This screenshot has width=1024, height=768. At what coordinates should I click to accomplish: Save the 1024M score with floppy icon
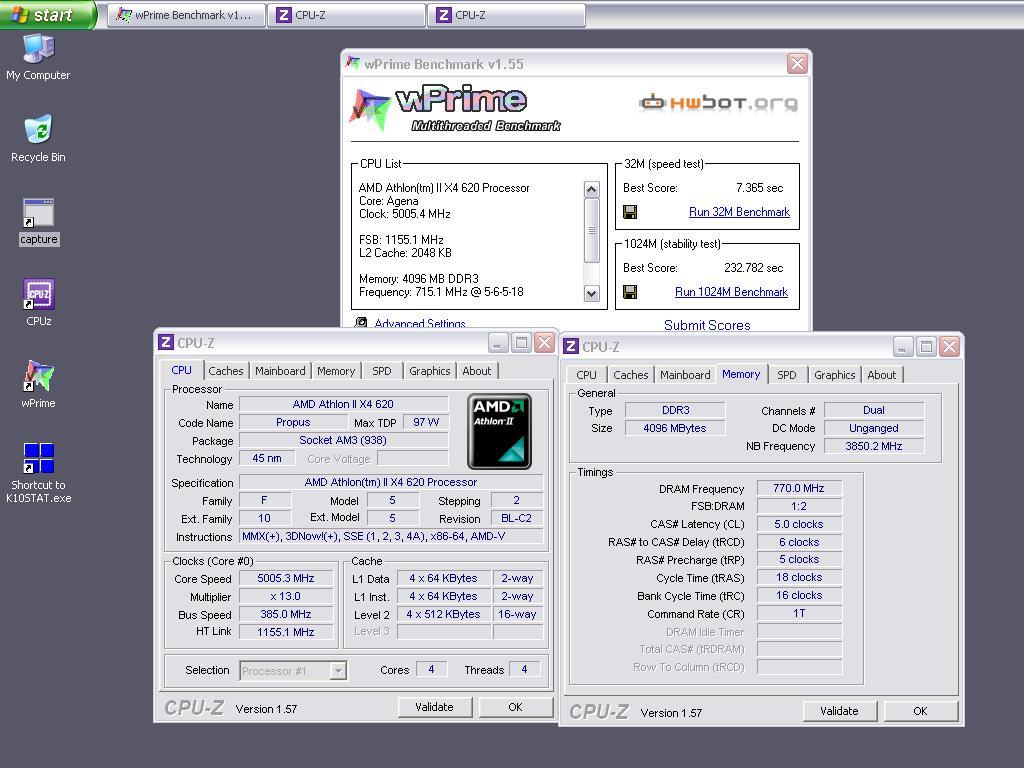click(630, 292)
